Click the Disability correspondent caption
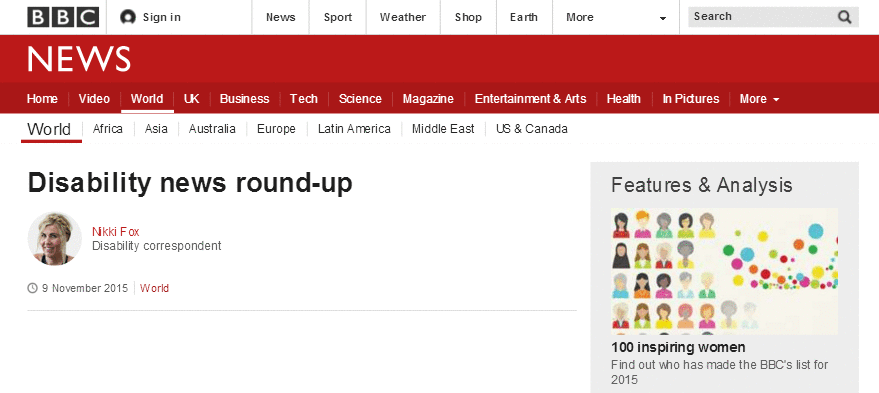The width and height of the screenshot is (879, 393). 156,246
